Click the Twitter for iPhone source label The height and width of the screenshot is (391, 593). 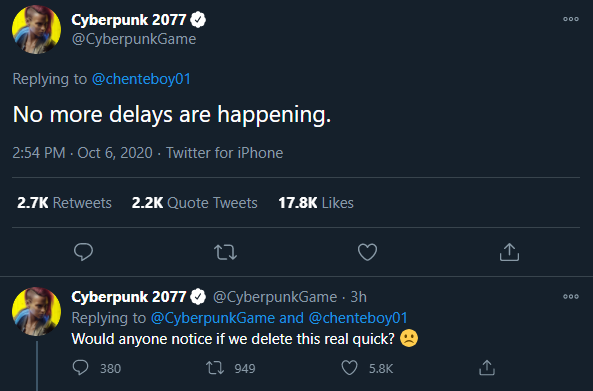[225, 153]
